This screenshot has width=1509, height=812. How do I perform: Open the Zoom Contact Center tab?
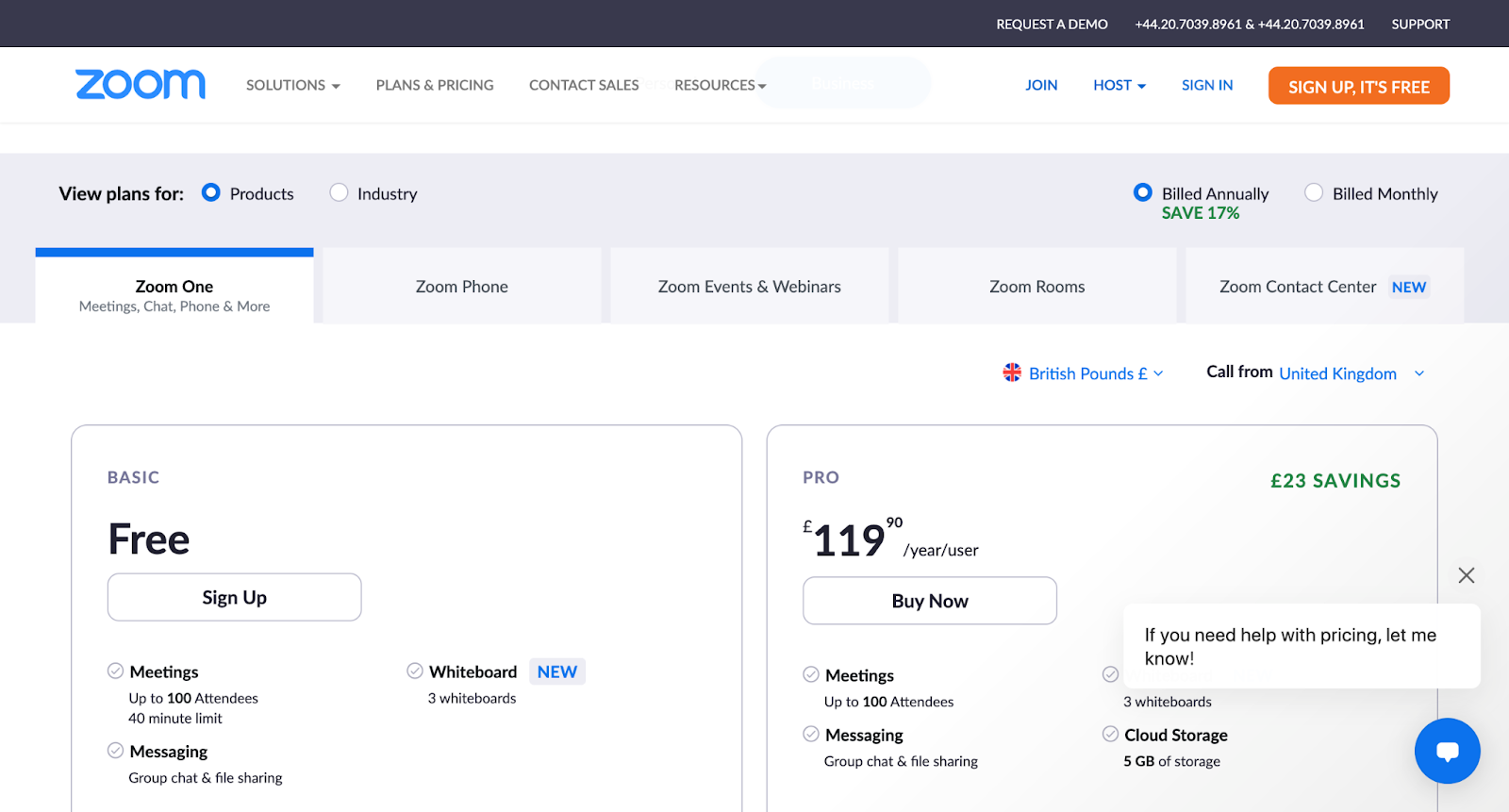point(1325,287)
